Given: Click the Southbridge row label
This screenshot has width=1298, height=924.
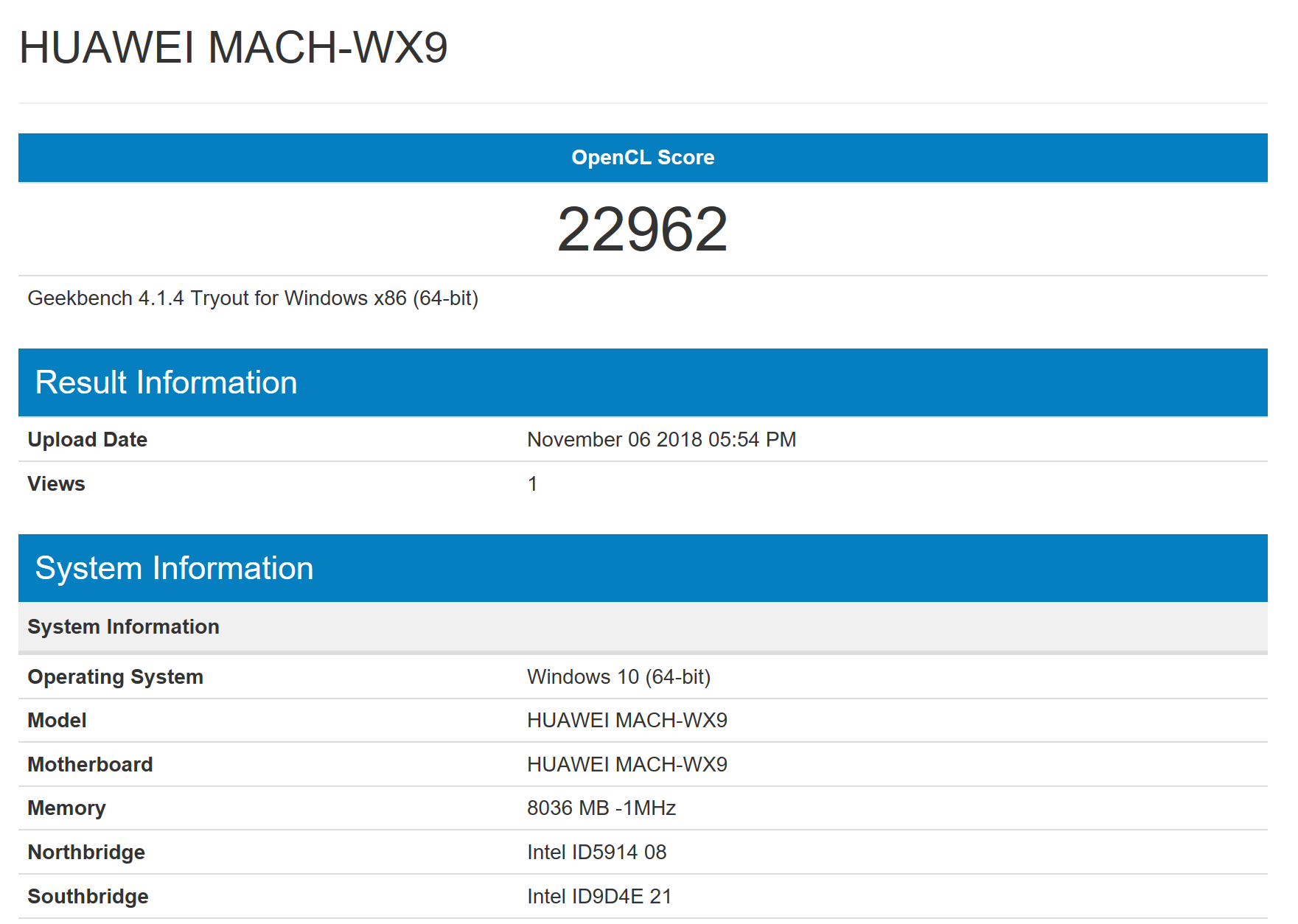Looking at the screenshot, I should [x=88, y=897].
